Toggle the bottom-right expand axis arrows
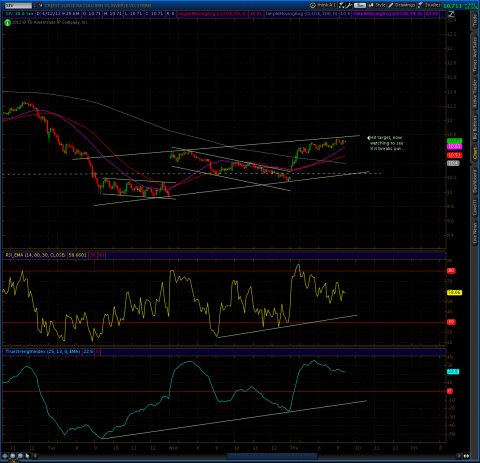480x463 pixels. coord(466,456)
